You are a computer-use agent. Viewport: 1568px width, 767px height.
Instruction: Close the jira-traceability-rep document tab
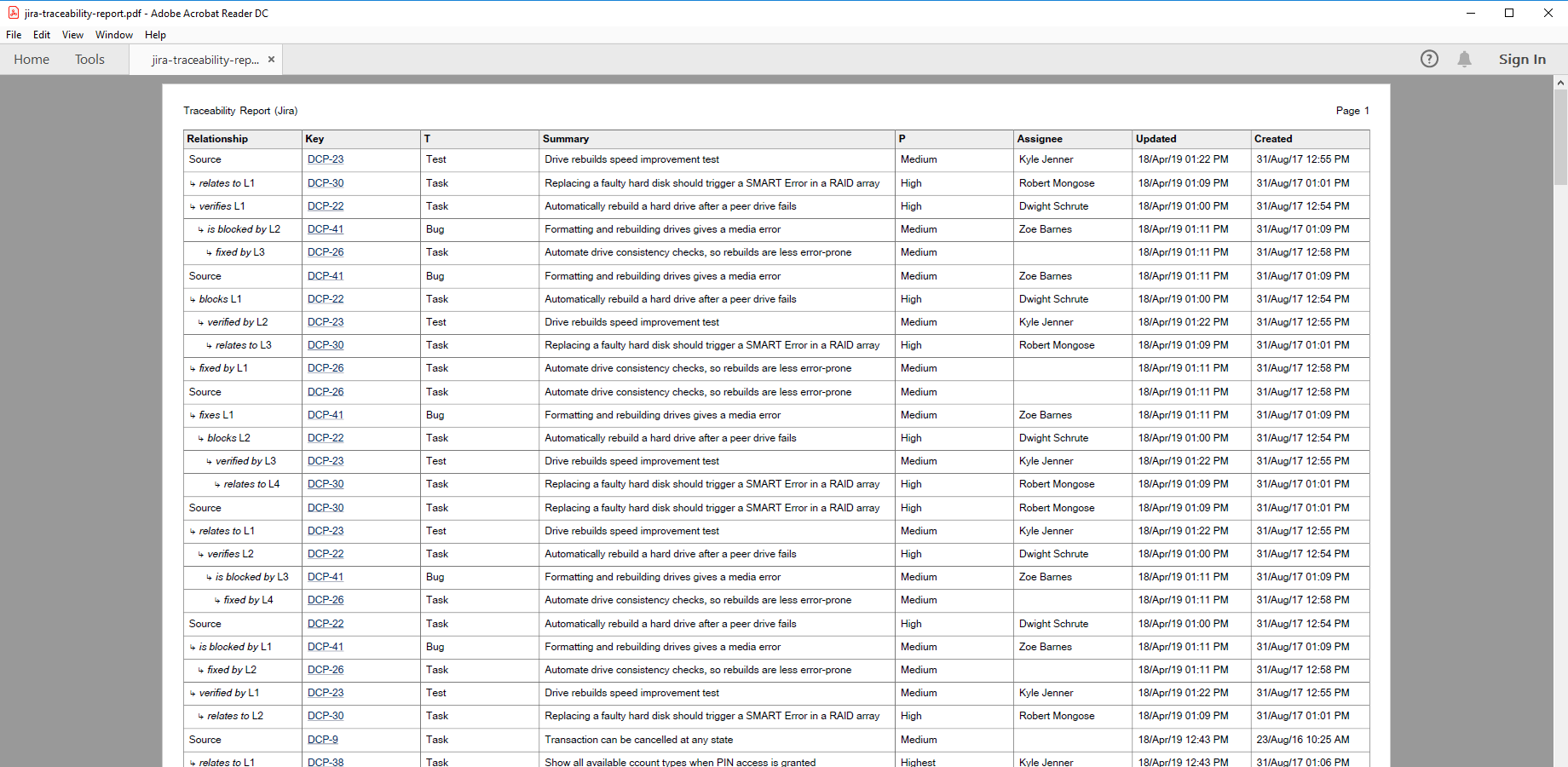tap(271, 60)
